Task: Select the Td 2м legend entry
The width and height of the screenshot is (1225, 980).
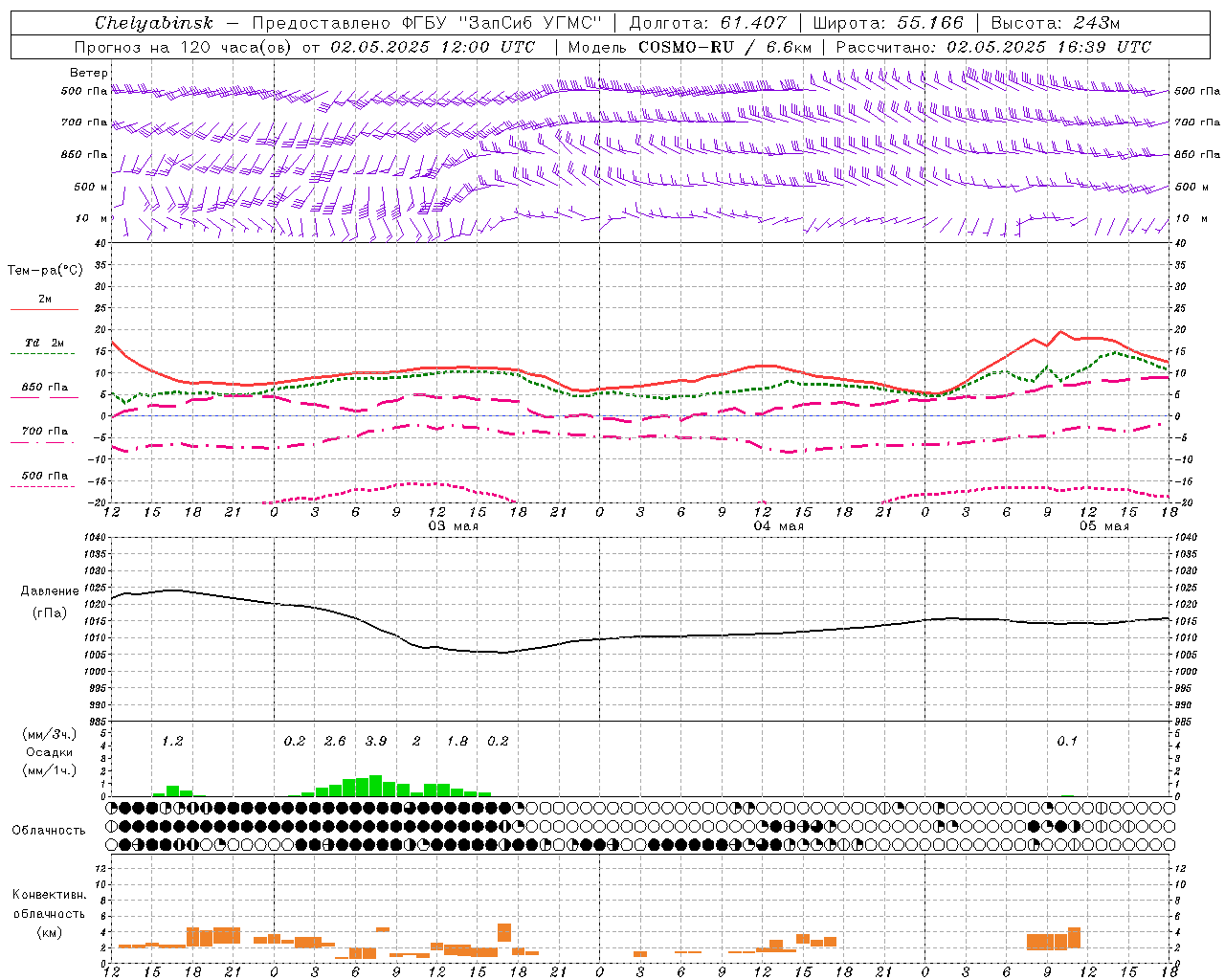Action: click(45, 343)
